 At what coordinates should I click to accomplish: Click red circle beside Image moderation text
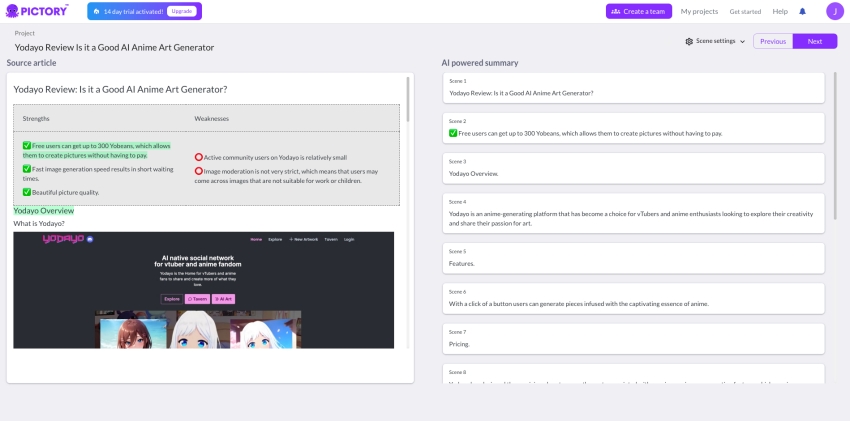coord(198,171)
